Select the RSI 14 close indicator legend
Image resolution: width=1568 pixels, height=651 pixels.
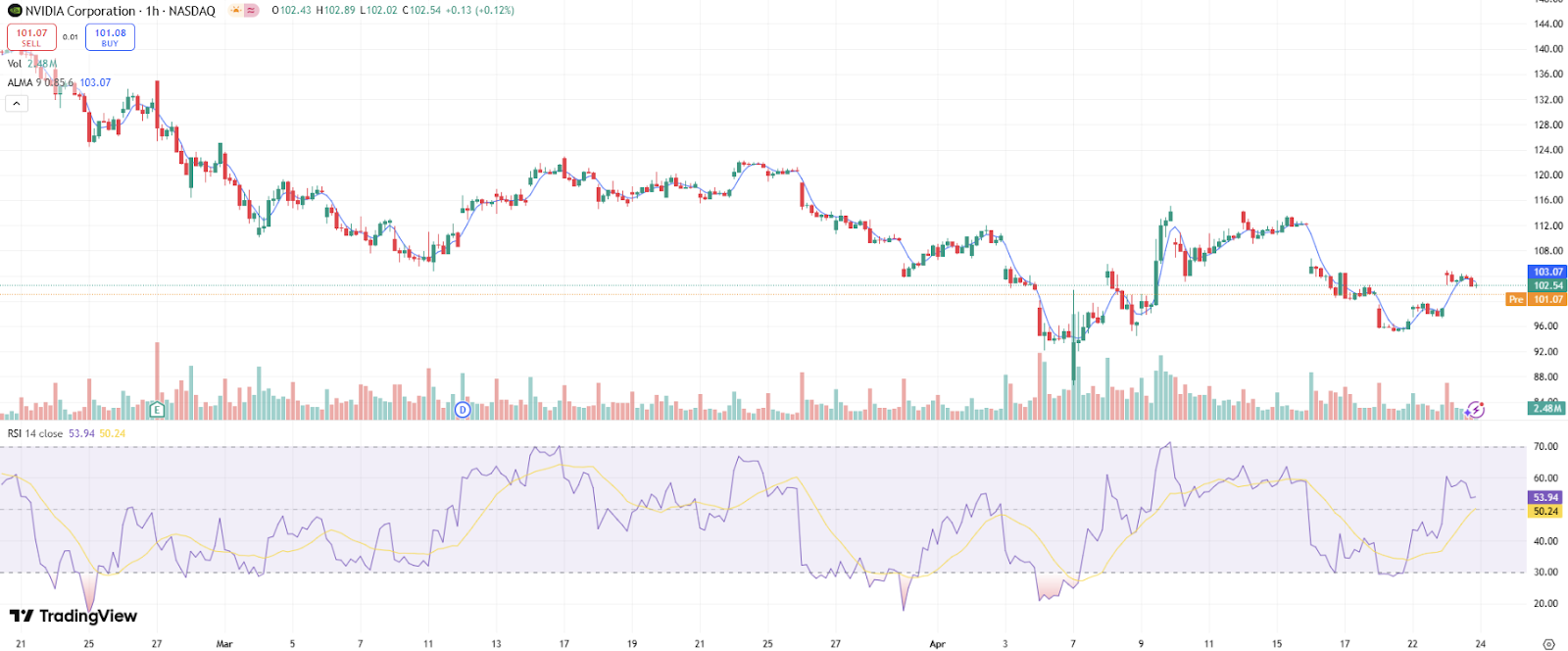click(x=67, y=433)
